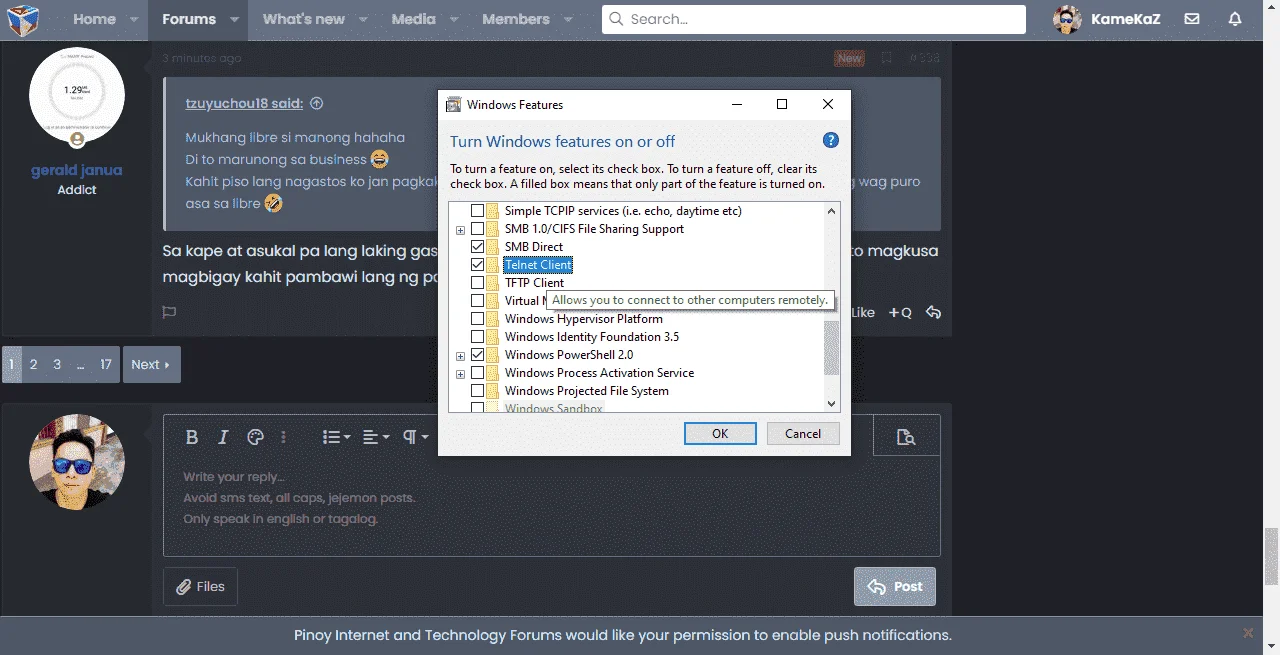Click the search magnifier icon
This screenshot has width=1280, height=655.
click(x=616, y=19)
